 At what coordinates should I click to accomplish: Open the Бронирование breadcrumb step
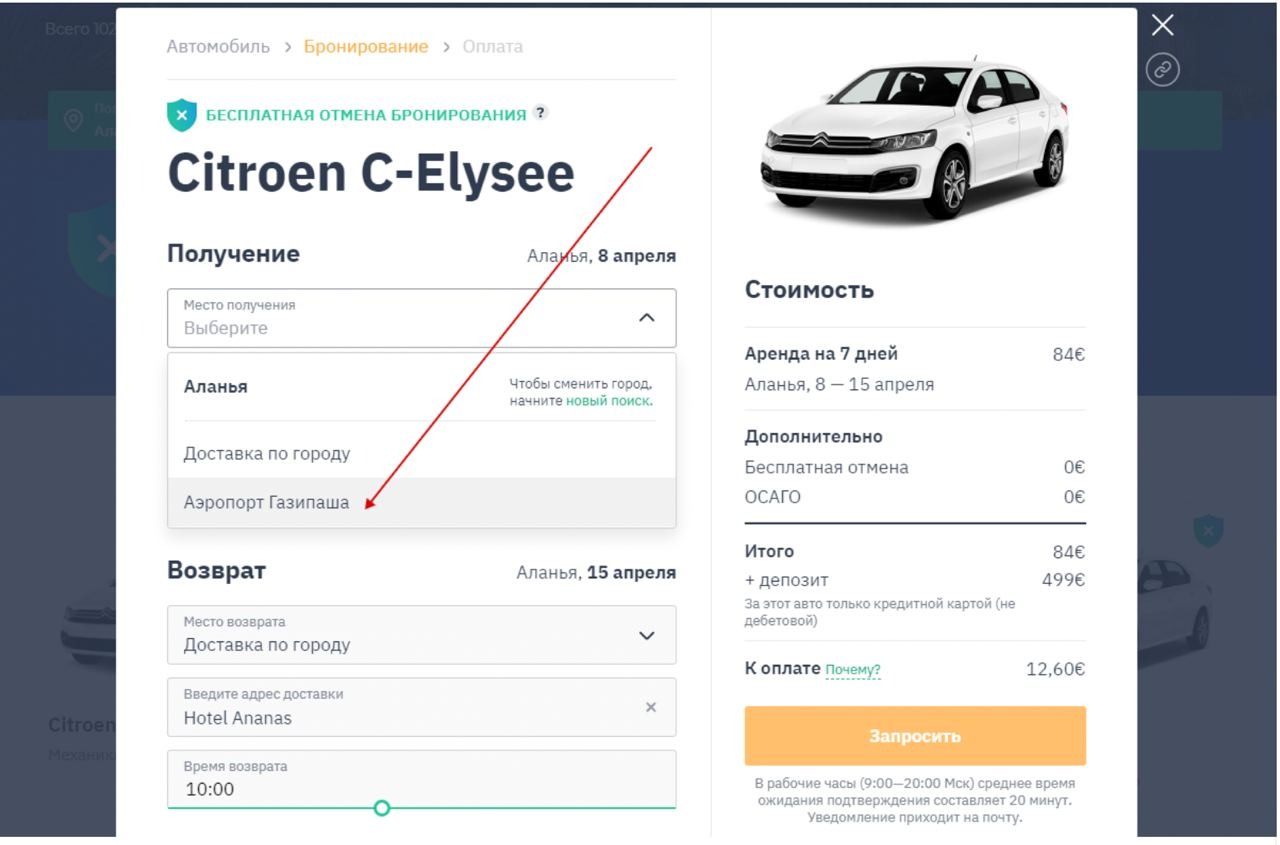(x=366, y=47)
